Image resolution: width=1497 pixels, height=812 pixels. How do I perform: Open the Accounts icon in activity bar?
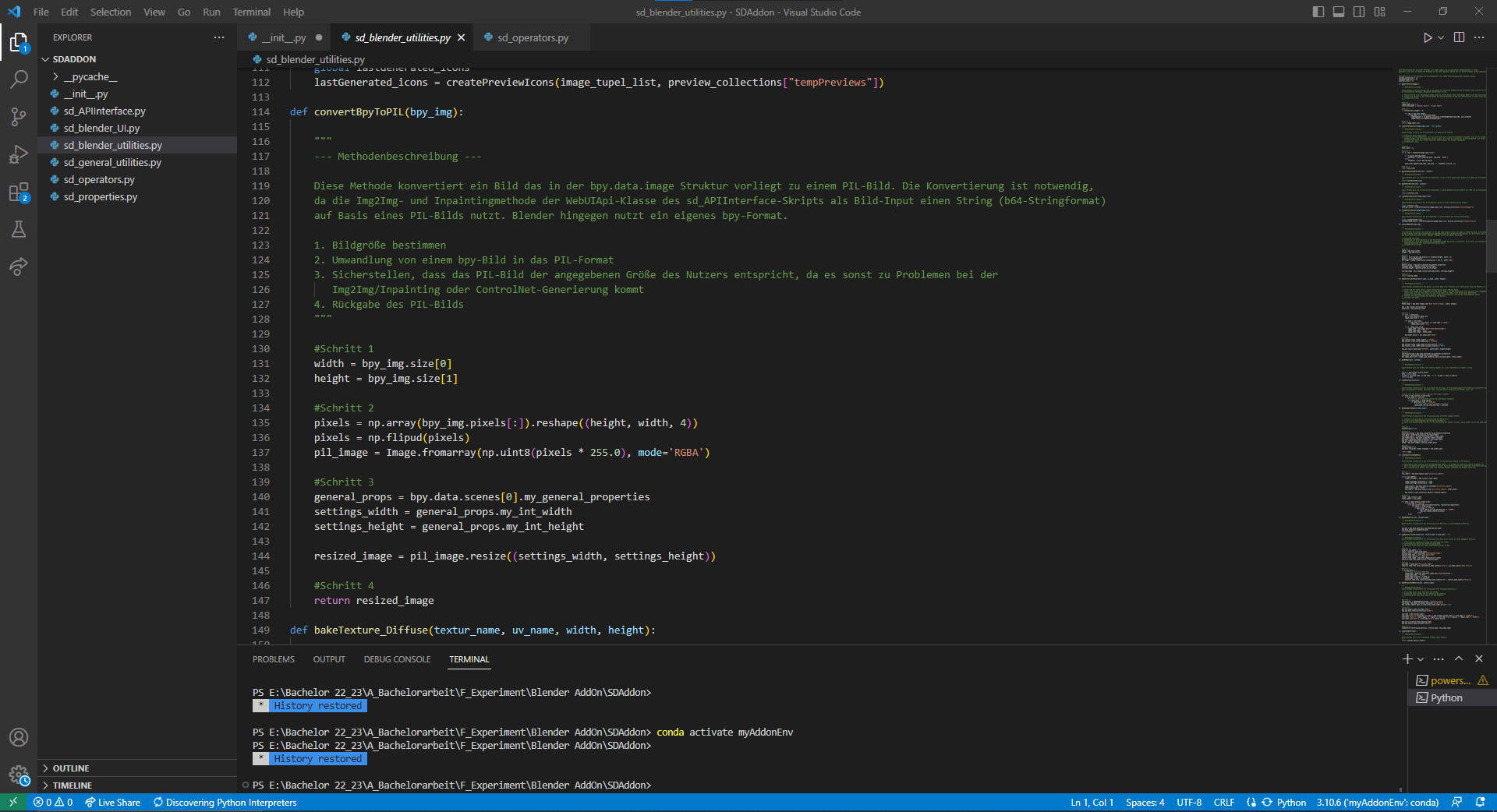point(19,737)
